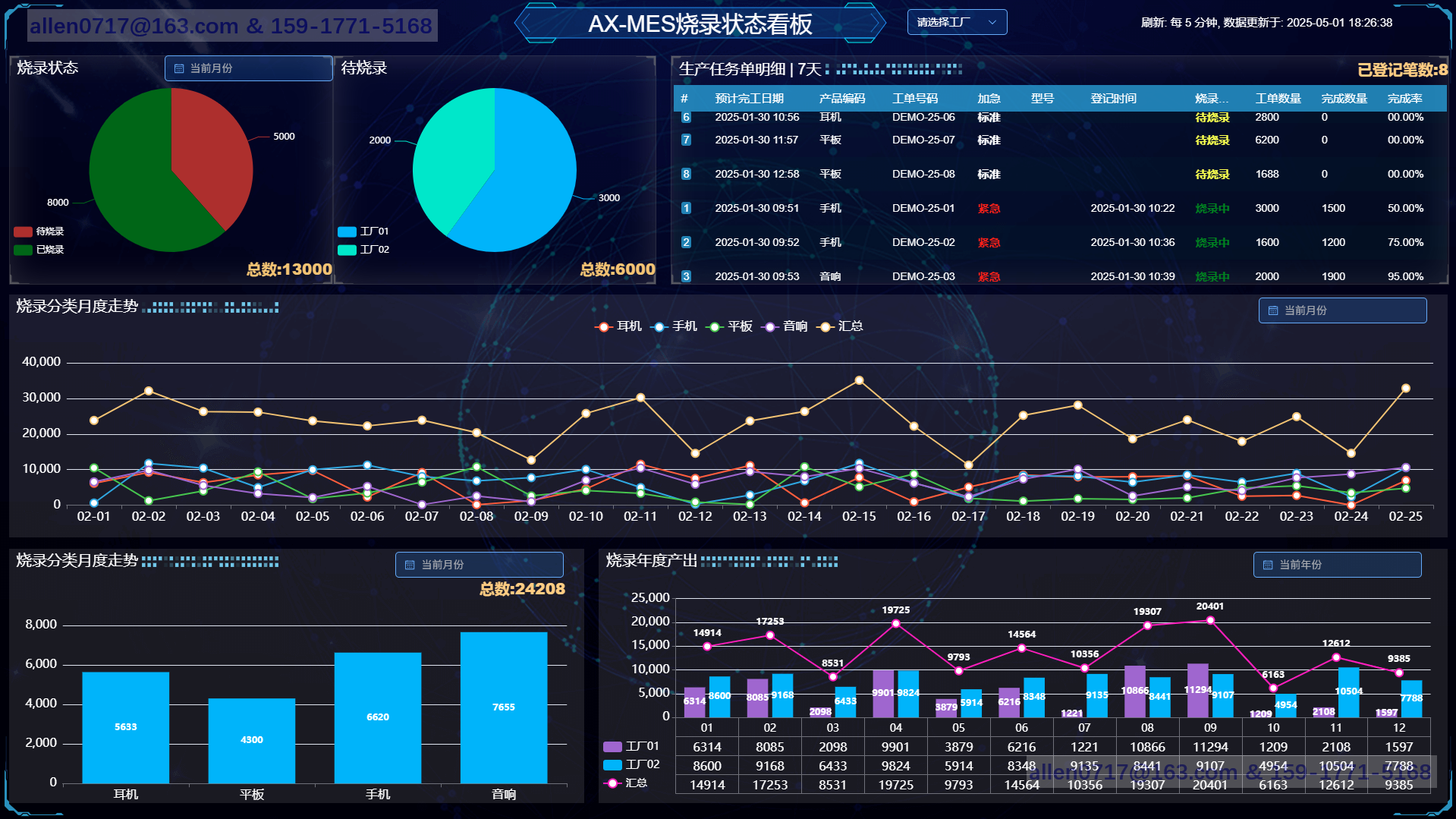Image resolution: width=1456 pixels, height=819 pixels.
Task: Toggle 工厂01 legend in 待烧录 pie chart
Action: click(x=363, y=232)
